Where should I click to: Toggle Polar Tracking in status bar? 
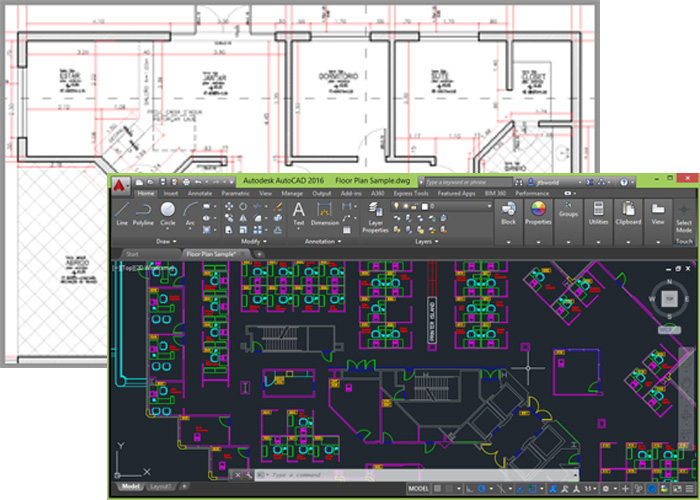tap(481, 489)
